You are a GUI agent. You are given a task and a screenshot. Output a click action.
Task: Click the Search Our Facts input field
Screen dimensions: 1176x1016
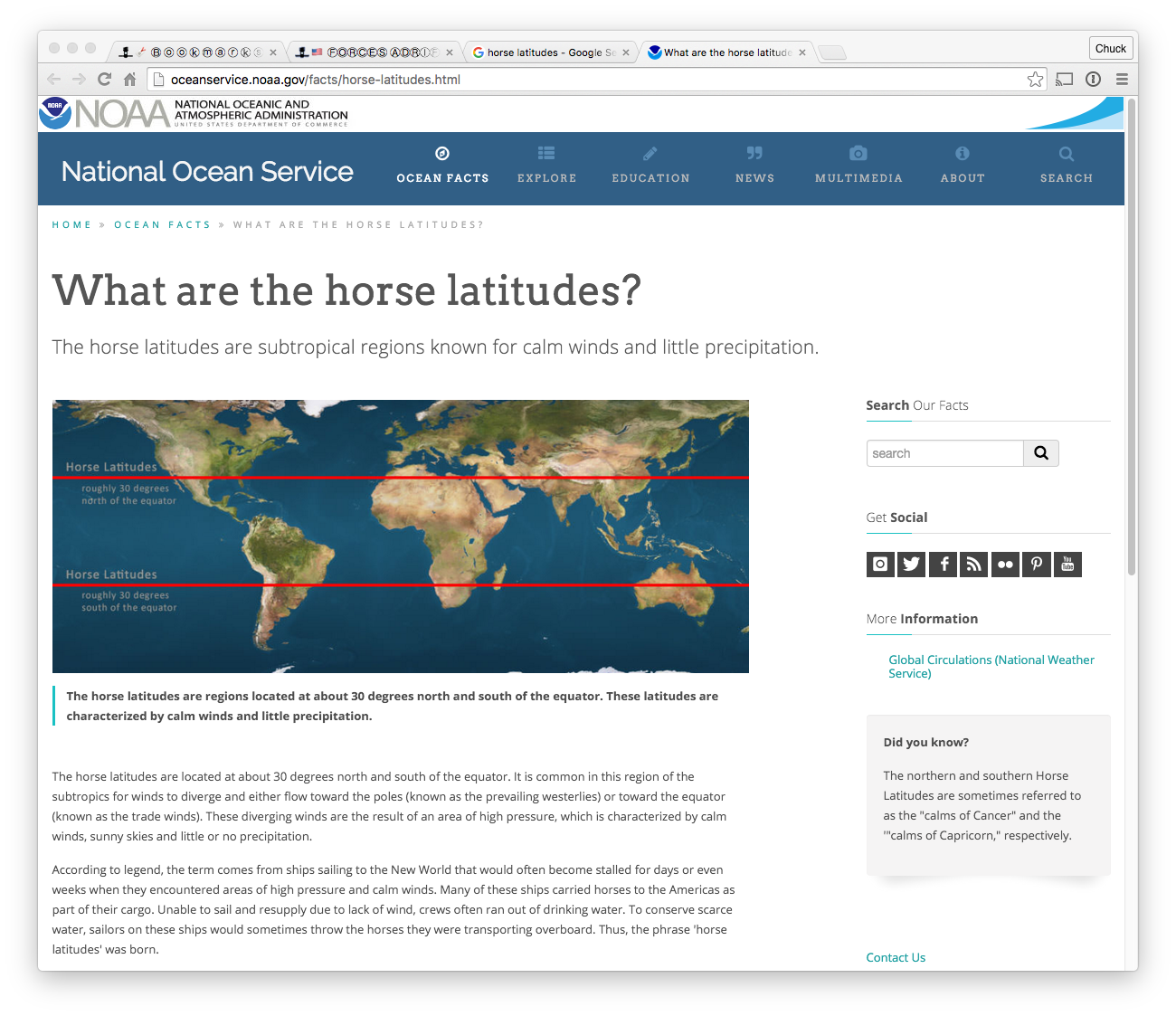click(x=944, y=453)
